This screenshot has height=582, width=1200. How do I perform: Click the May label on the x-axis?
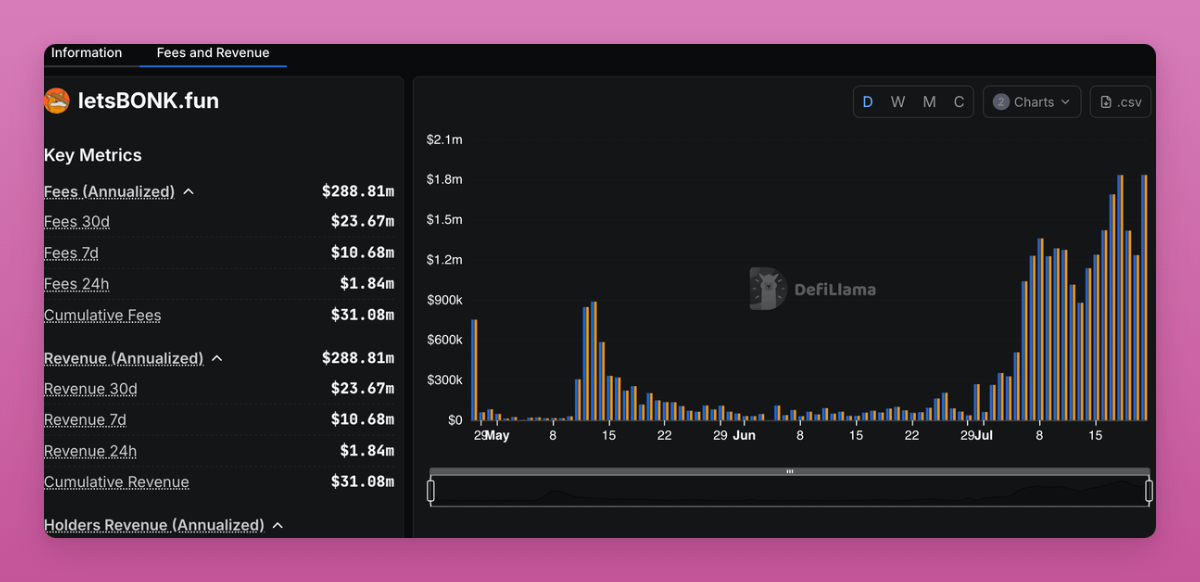(497, 436)
